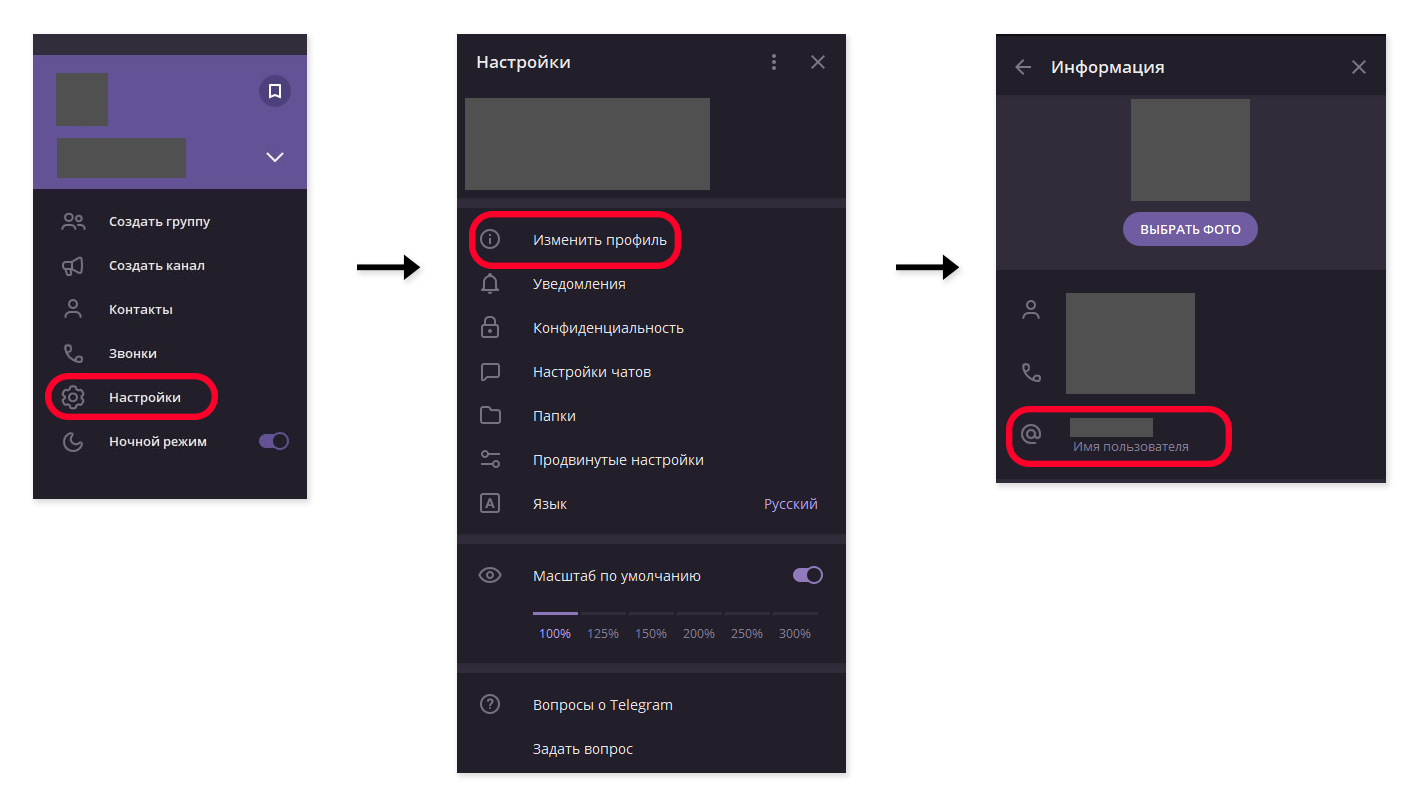Click the lock icon for Конфиденциальность
Screen dimensions: 1426x804
(490, 328)
